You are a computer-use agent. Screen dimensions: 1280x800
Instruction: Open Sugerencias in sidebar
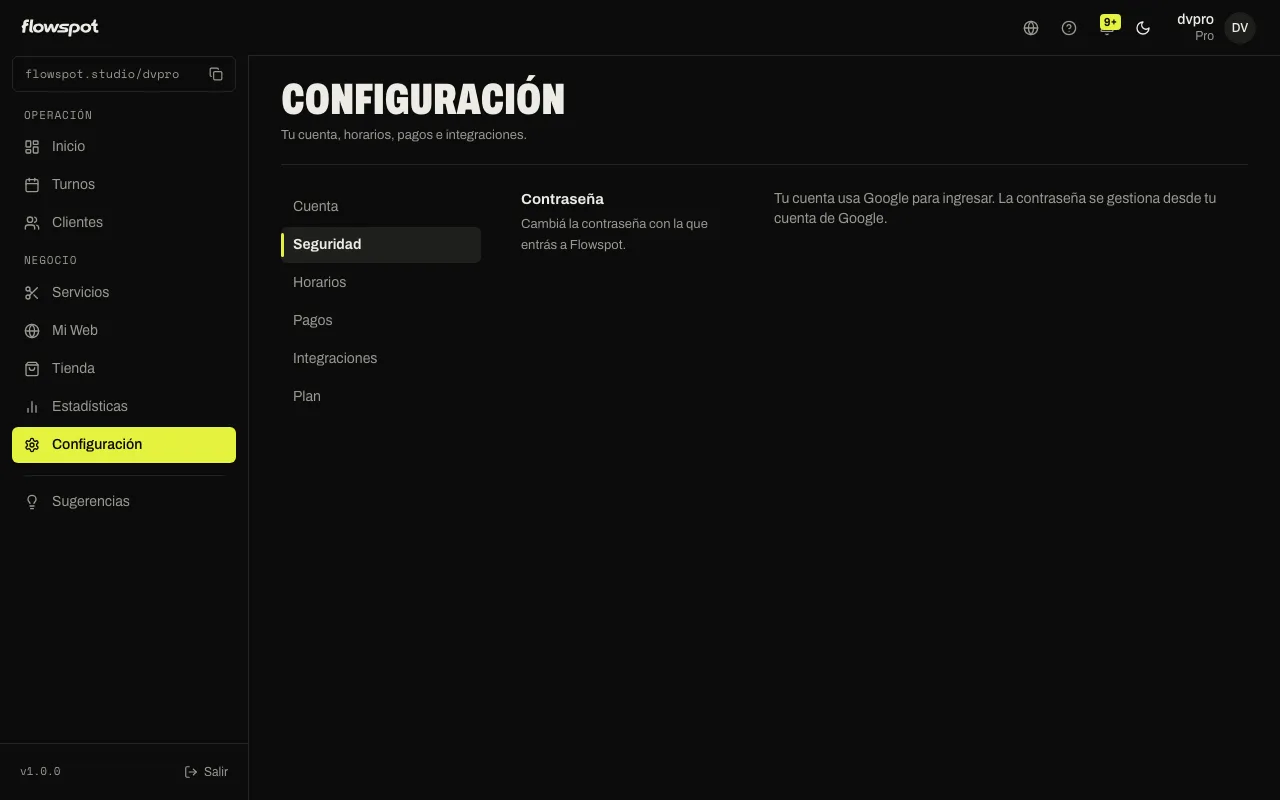124,502
